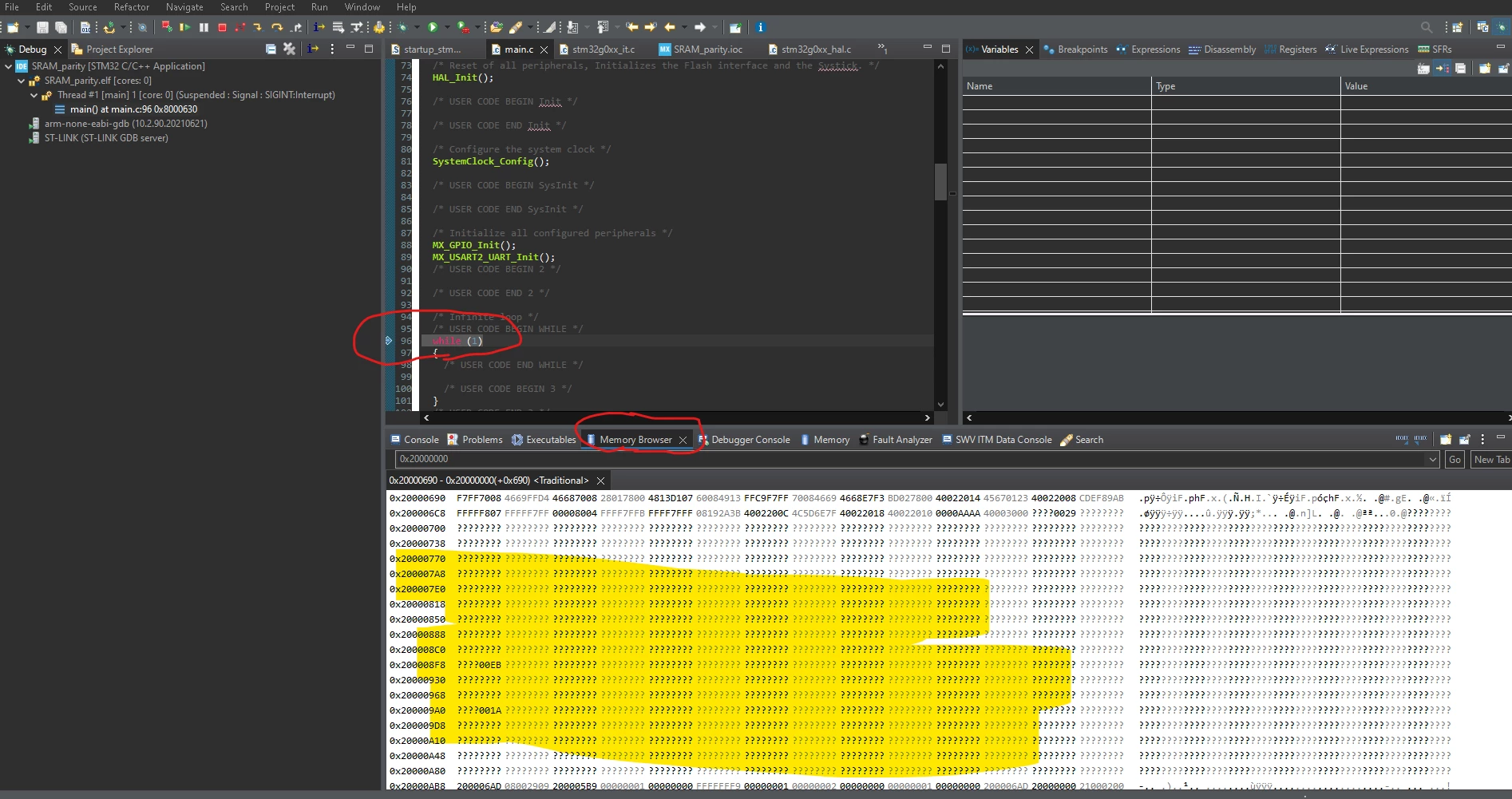
Task: Open the dropdown arrow next to the Debug bug icon
Action: pos(417,27)
